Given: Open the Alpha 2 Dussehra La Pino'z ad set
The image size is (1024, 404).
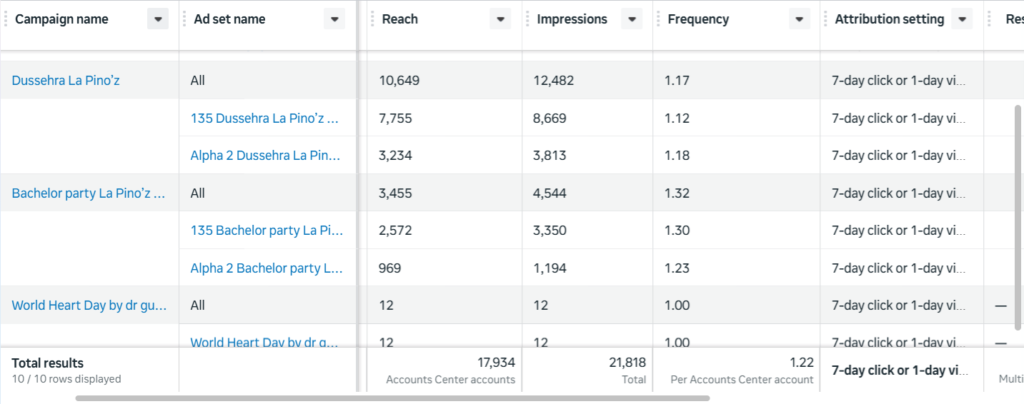Looking at the screenshot, I should point(265,155).
